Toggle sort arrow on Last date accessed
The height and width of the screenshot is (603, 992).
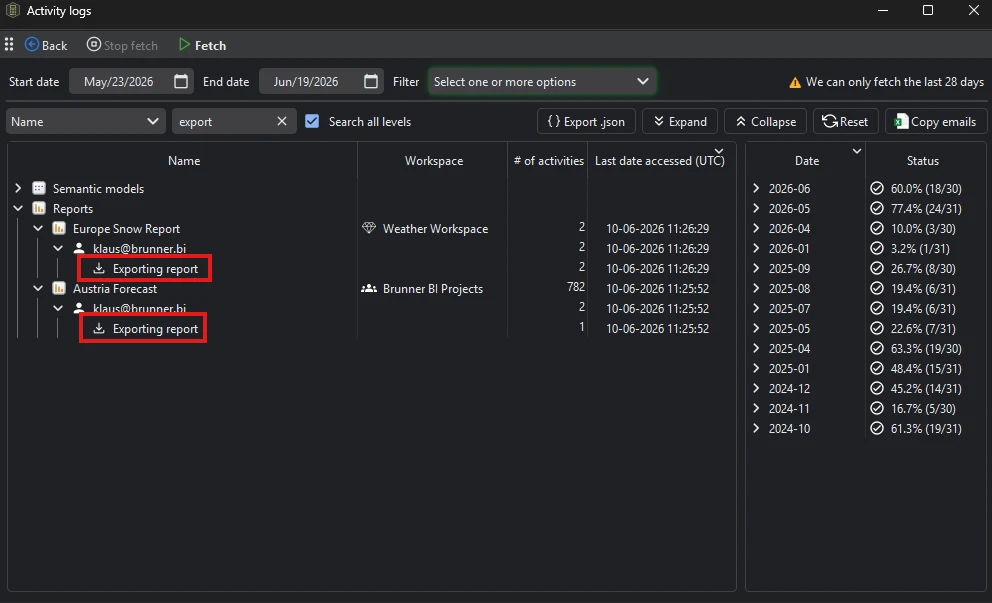coord(719,151)
